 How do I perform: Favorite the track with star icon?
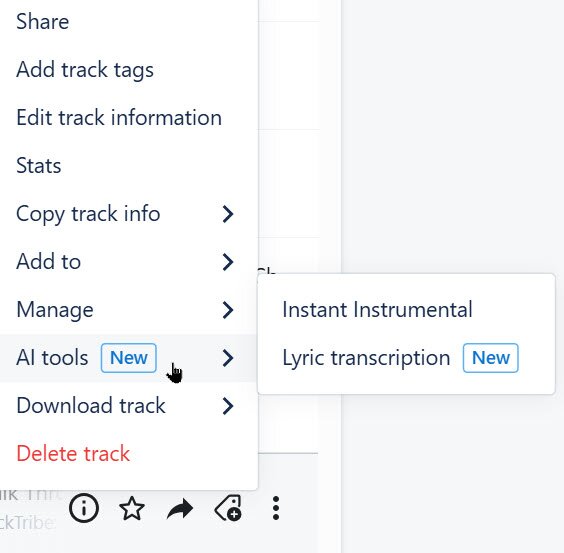coord(132,508)
